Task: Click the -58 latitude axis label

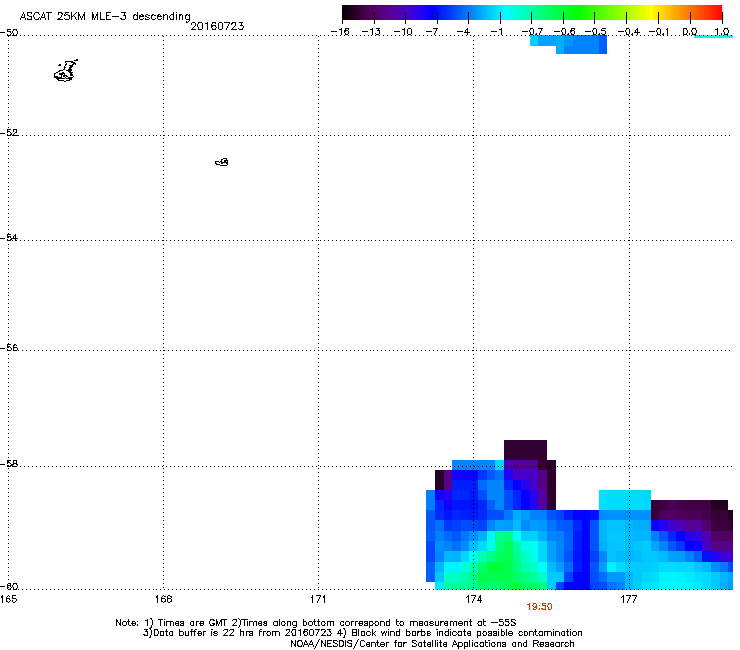Action: 9,464
